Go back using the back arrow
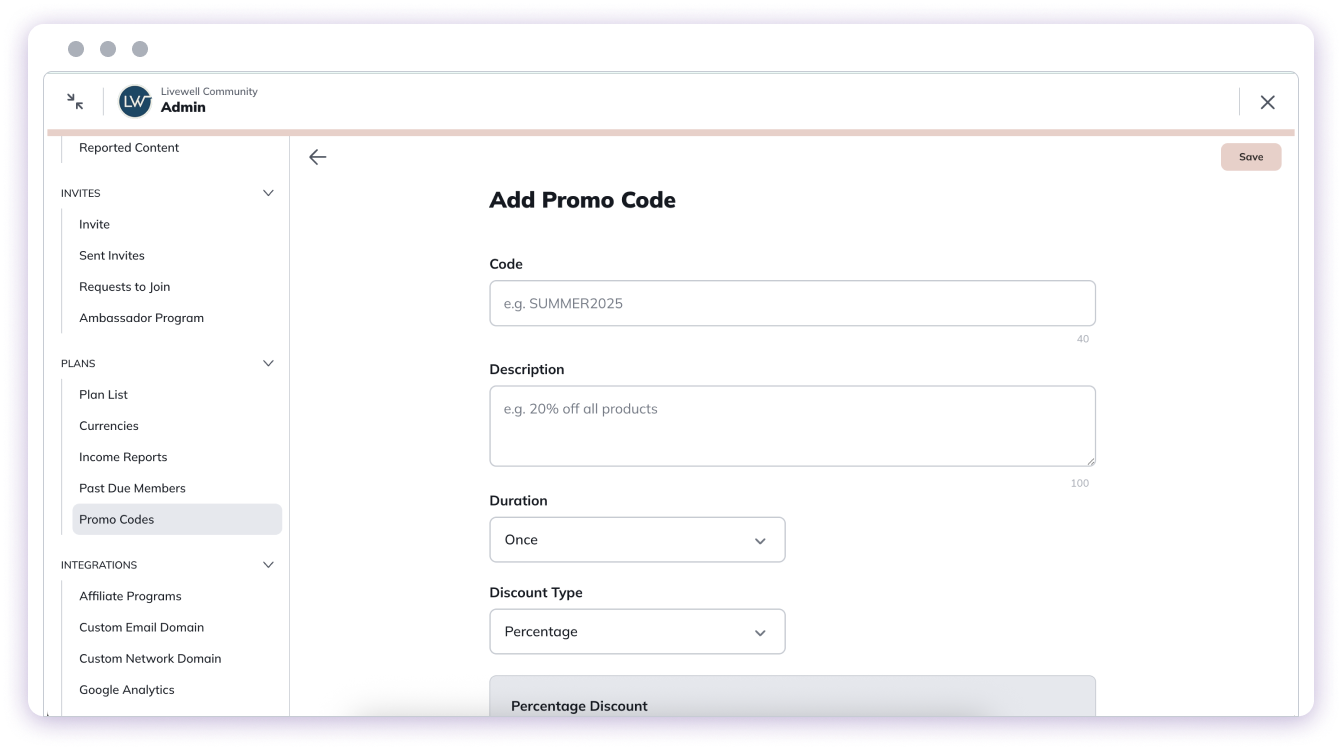The image size is (1342, 749). 317,157
